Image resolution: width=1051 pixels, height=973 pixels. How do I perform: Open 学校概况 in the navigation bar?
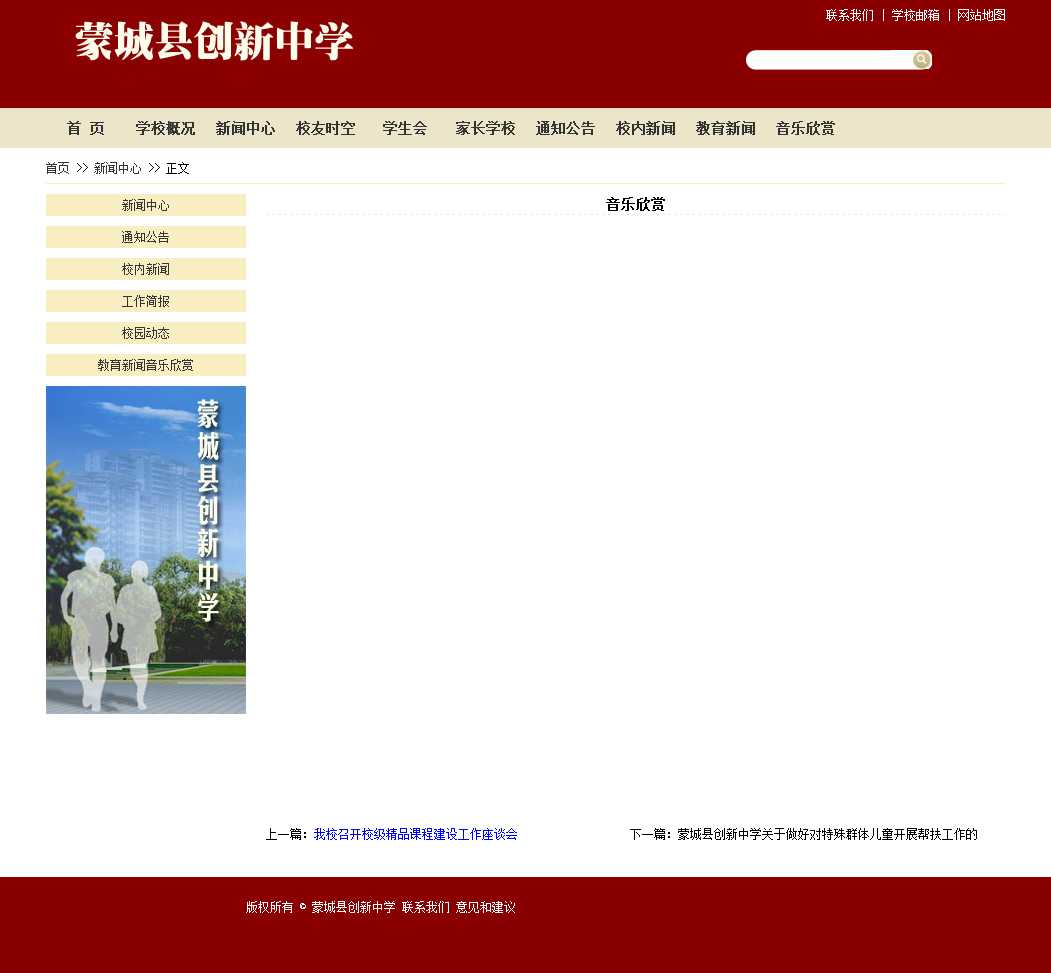pyautogui.click(x=165, y=129)
